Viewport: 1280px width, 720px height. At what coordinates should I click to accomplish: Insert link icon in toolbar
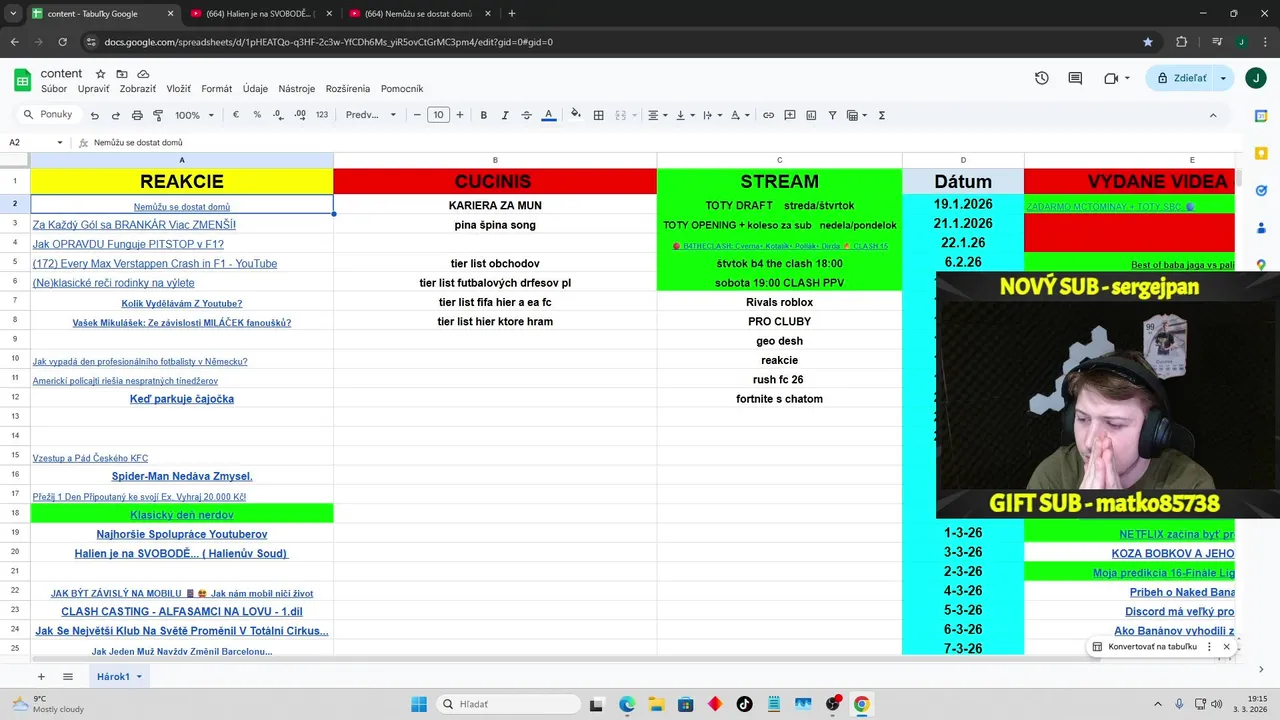pos(768,115)
